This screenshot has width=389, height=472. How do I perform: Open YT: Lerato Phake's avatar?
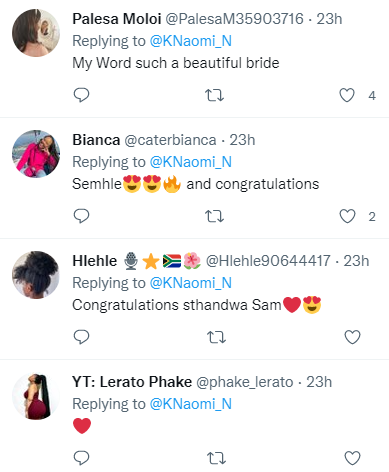(x=36, y=396)
